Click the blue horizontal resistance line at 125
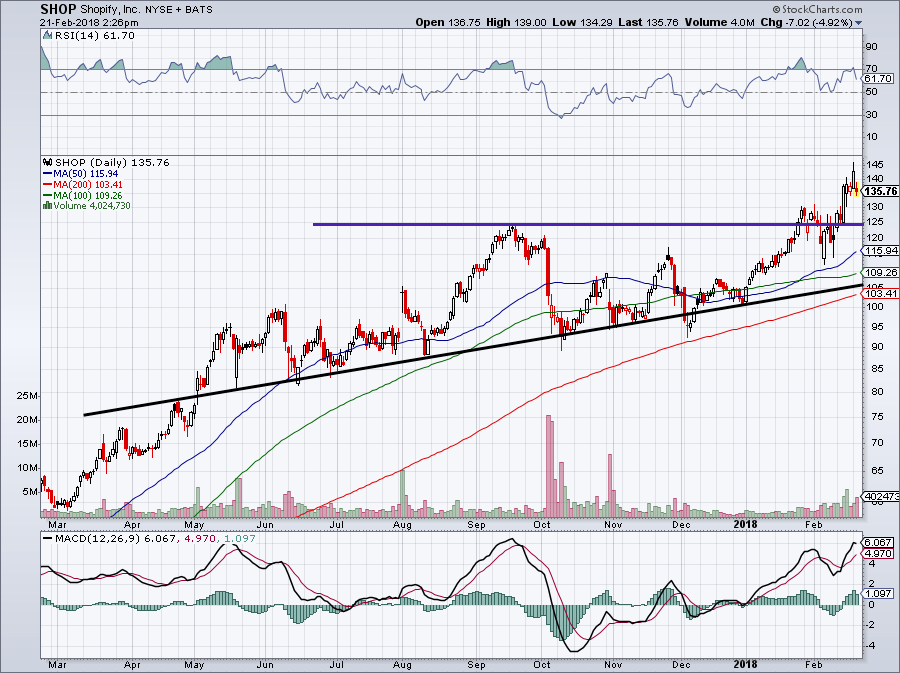The image size is (900, 673). tap(580, 224)
